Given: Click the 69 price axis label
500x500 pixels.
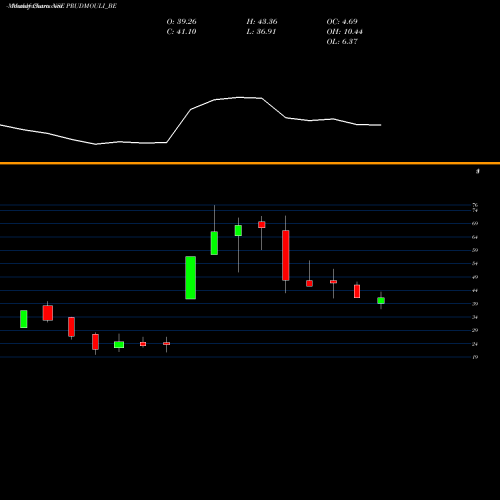Looking at the screenshot, I should (475, 223).
